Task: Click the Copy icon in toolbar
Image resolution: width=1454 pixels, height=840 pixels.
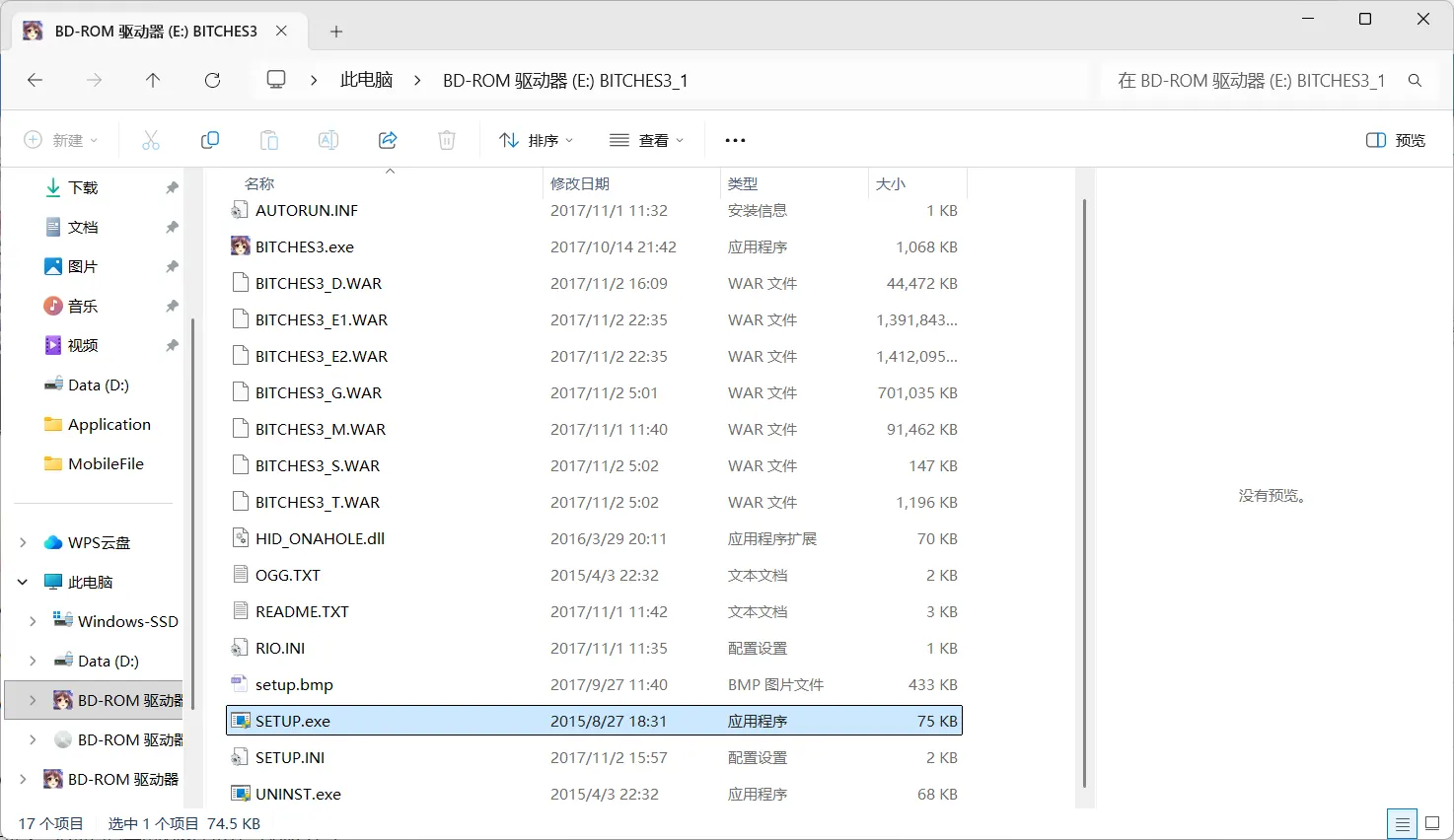Action: point(210,140)
